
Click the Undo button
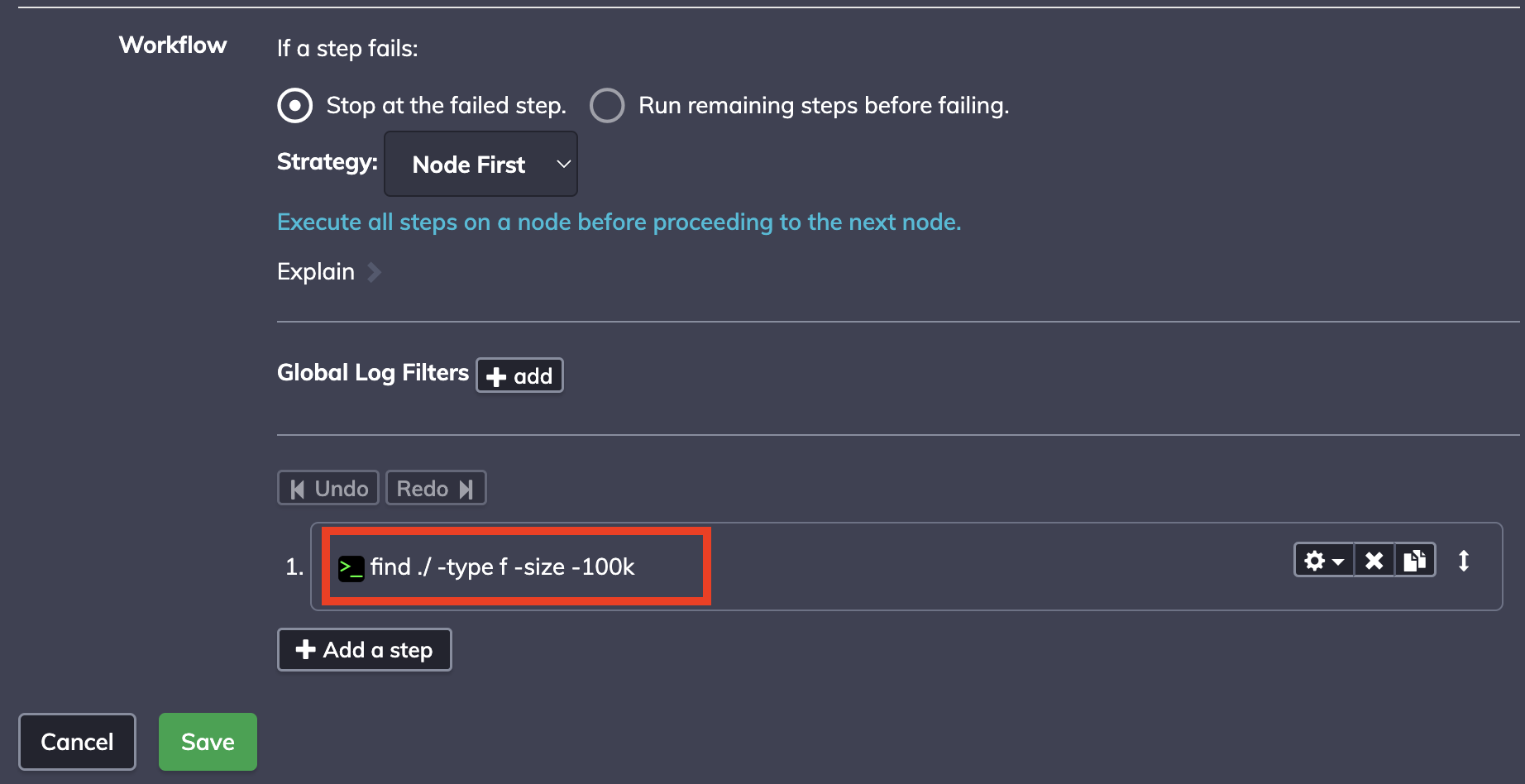[x=328, y=488]
